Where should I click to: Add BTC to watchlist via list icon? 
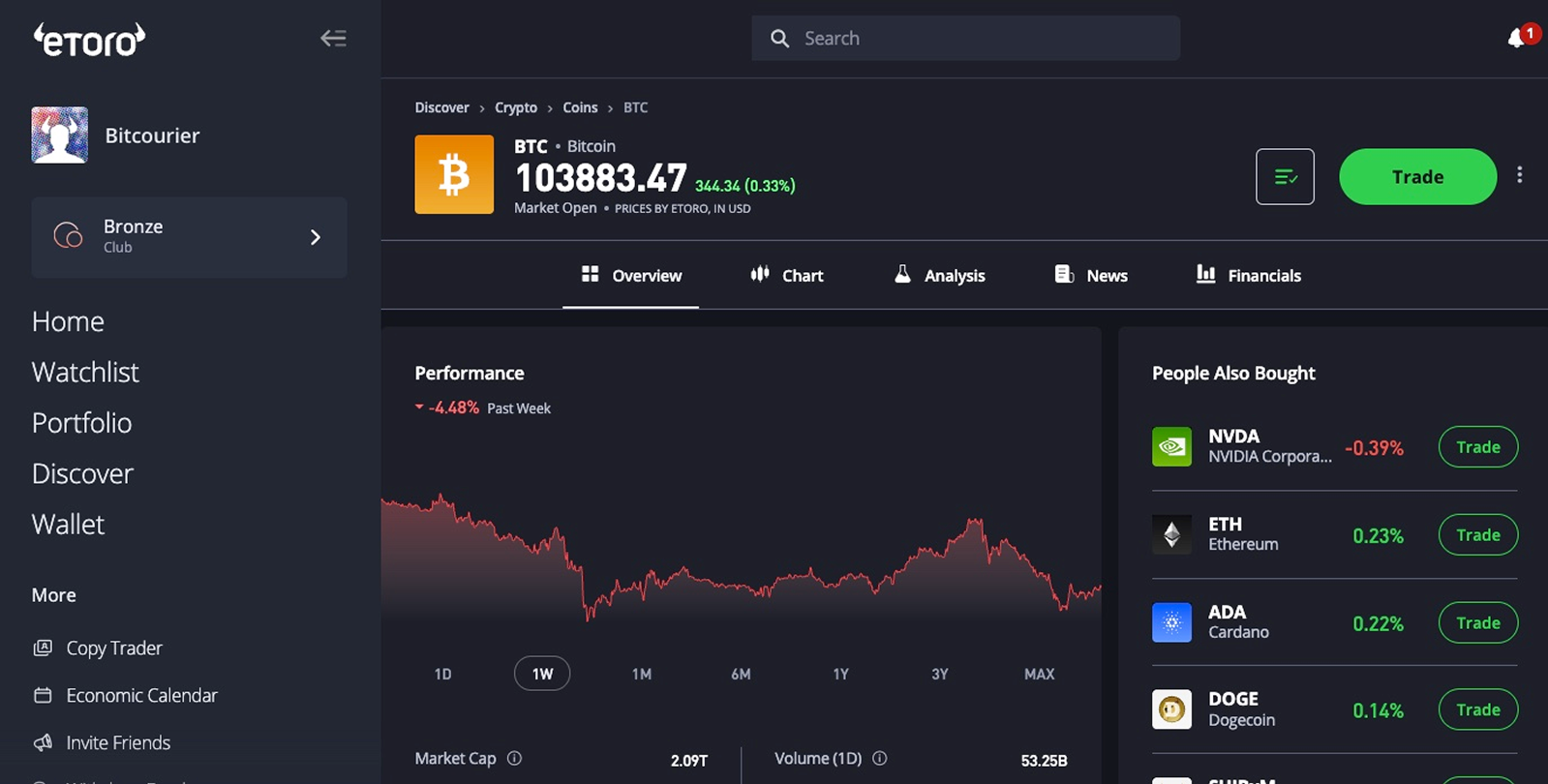1285,176
